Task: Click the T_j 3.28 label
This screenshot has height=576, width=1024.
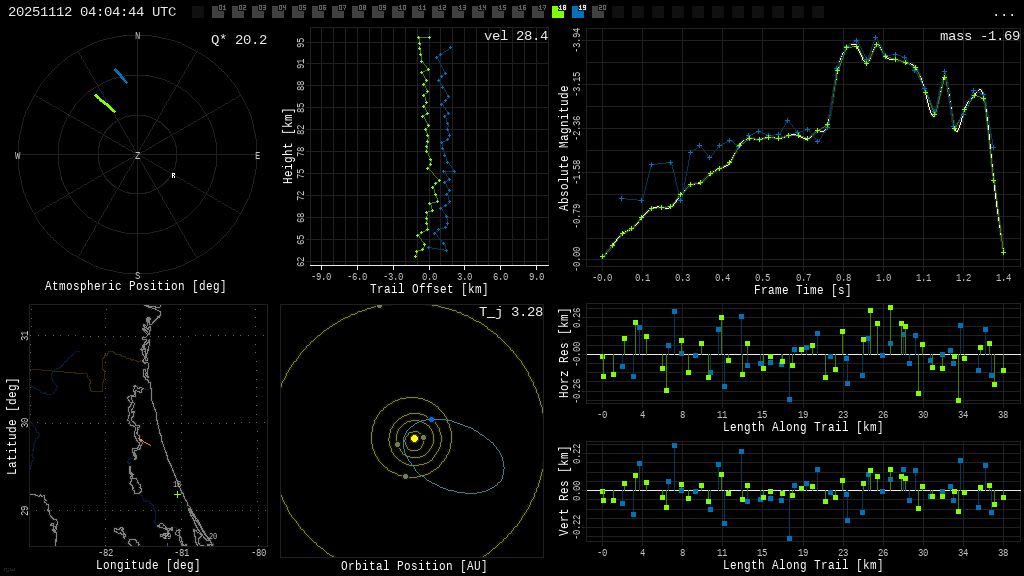Action: pyautogui.click(x=510, y=312)
